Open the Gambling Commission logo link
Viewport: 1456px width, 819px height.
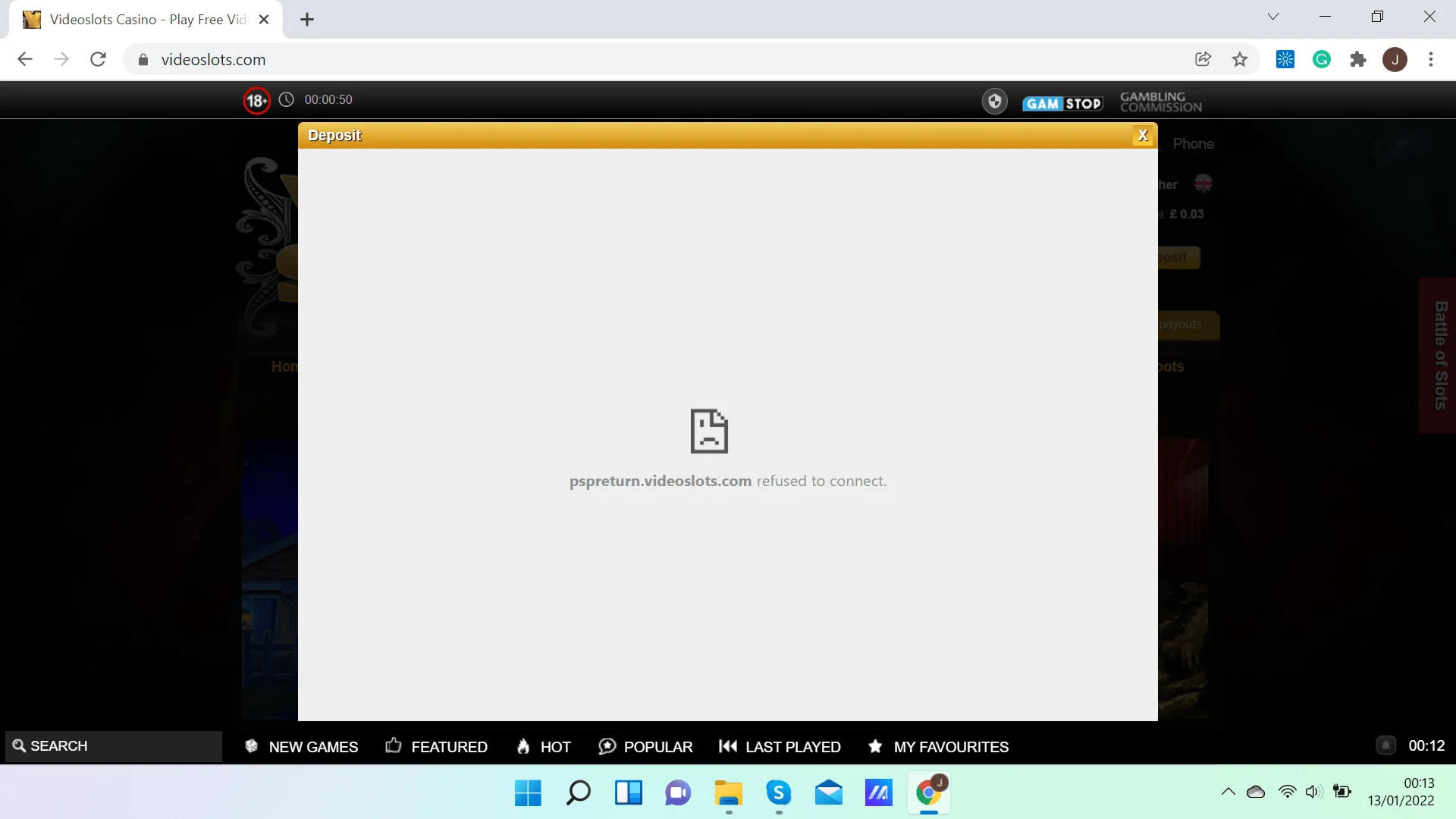point(1161,102)
